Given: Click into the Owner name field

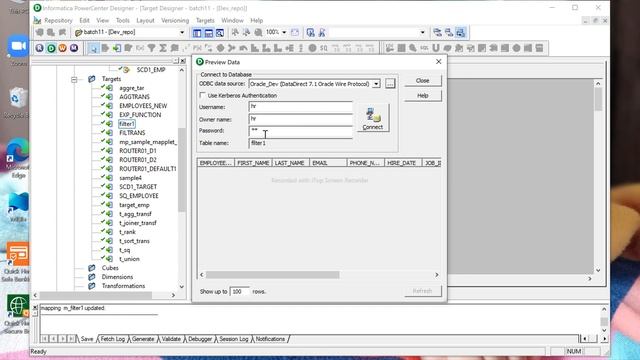Looking at the screenshot, I should point(300,119).
